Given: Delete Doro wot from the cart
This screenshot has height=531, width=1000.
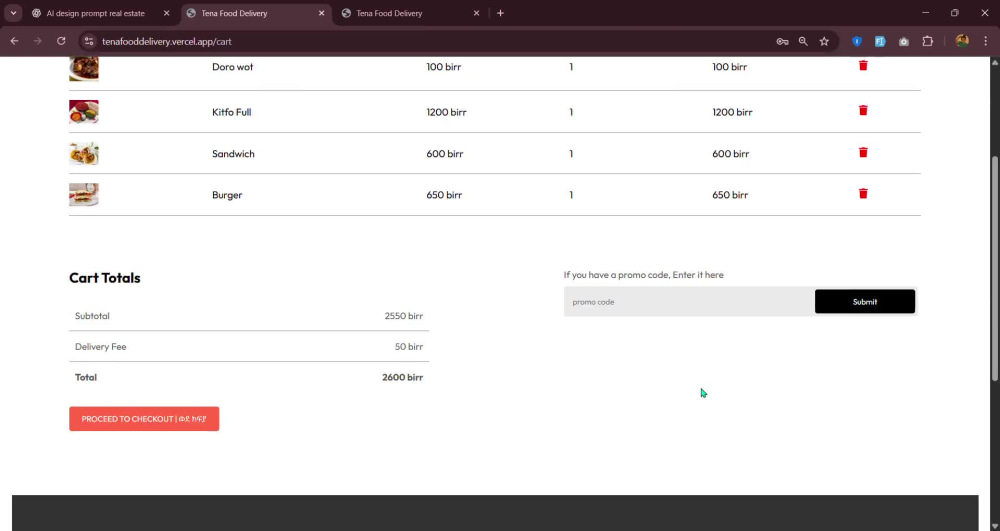Looking at the screenshot, I should [863, 65].
